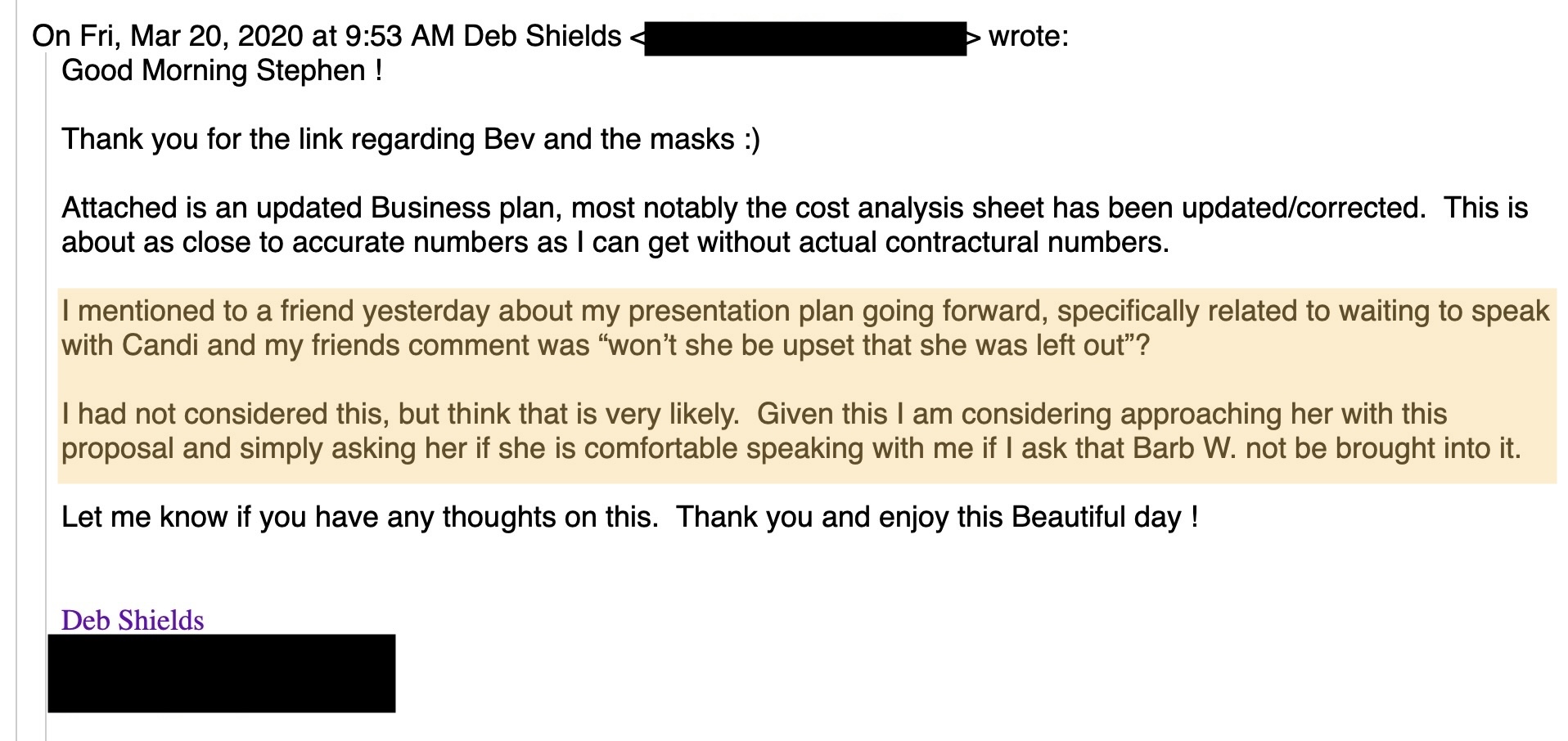
Task: Click the redacted email address in the header
Action: point(805,38)
